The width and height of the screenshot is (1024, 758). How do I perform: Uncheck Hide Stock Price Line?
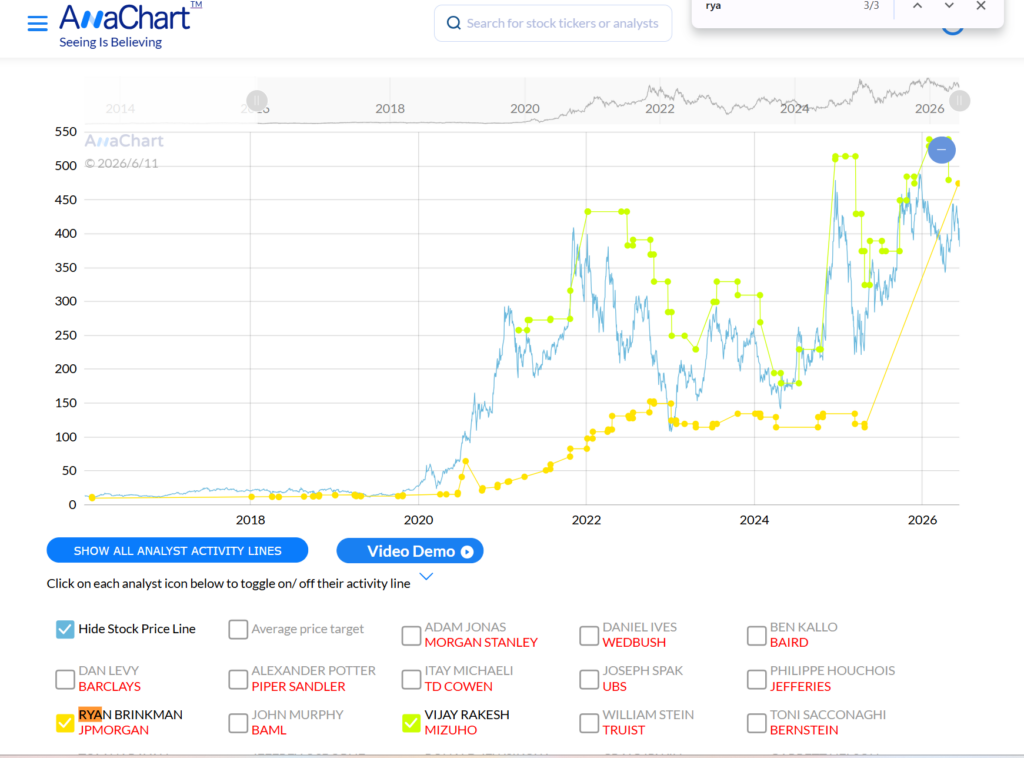click(x=65, y=629)
